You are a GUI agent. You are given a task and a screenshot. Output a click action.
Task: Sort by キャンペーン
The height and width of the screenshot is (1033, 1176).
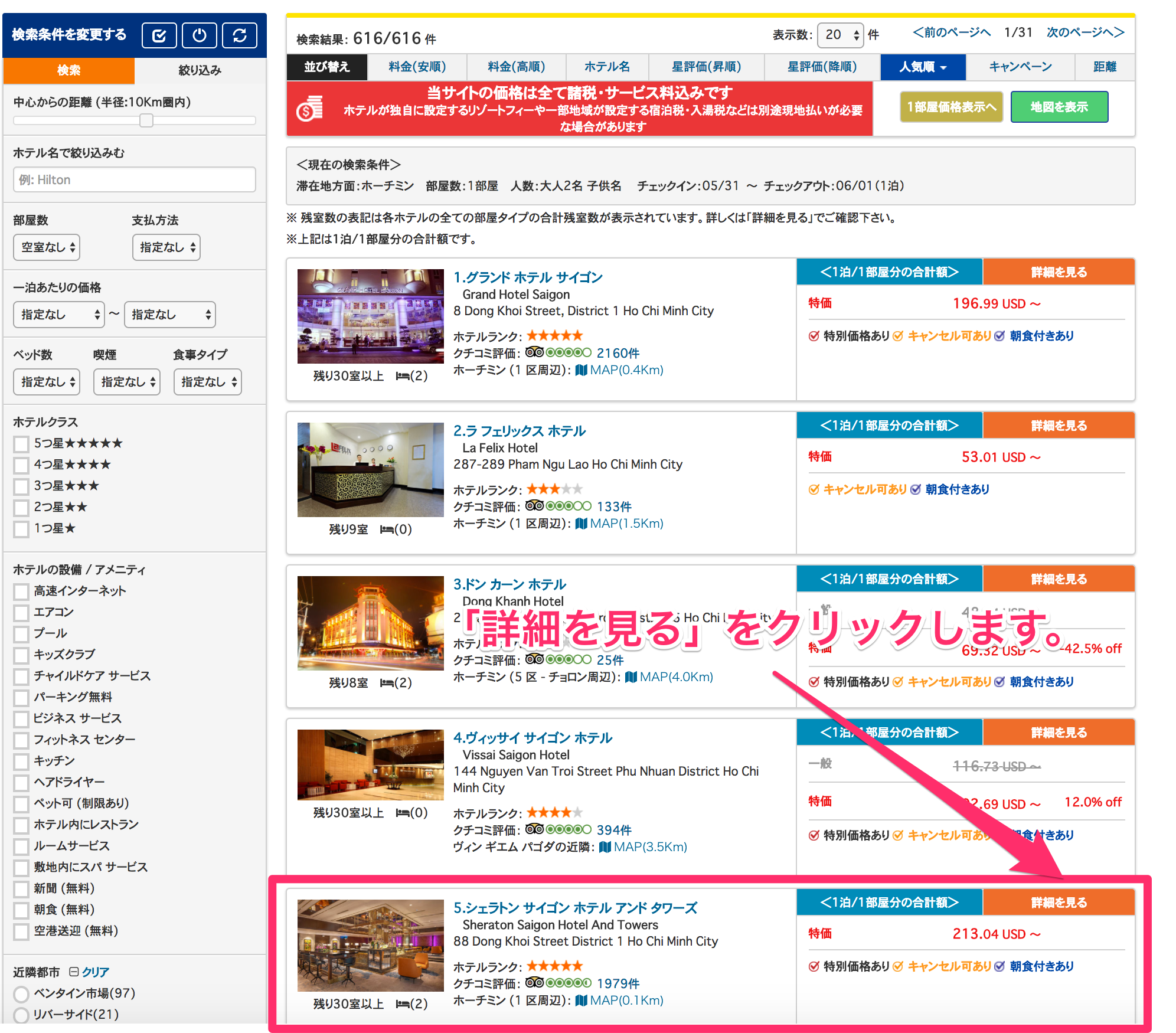(1020, 67)
